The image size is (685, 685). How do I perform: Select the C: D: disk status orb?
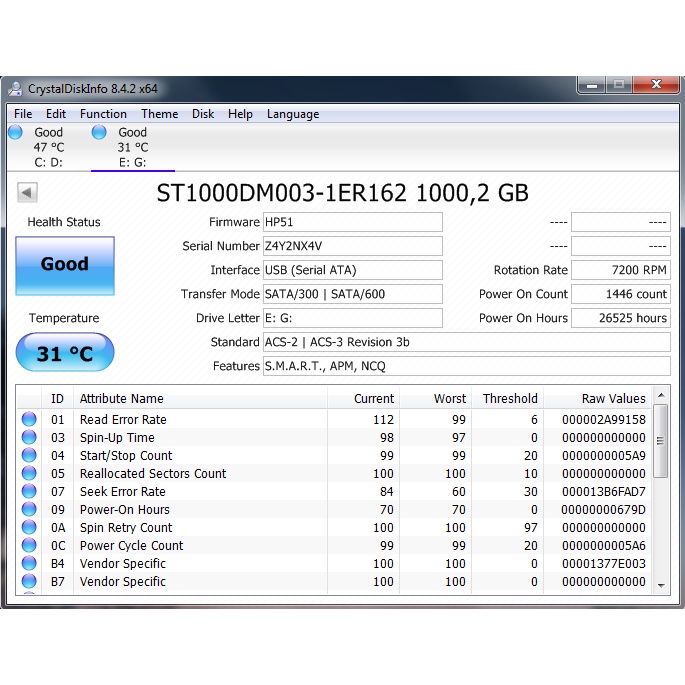[x=15, y=132]
